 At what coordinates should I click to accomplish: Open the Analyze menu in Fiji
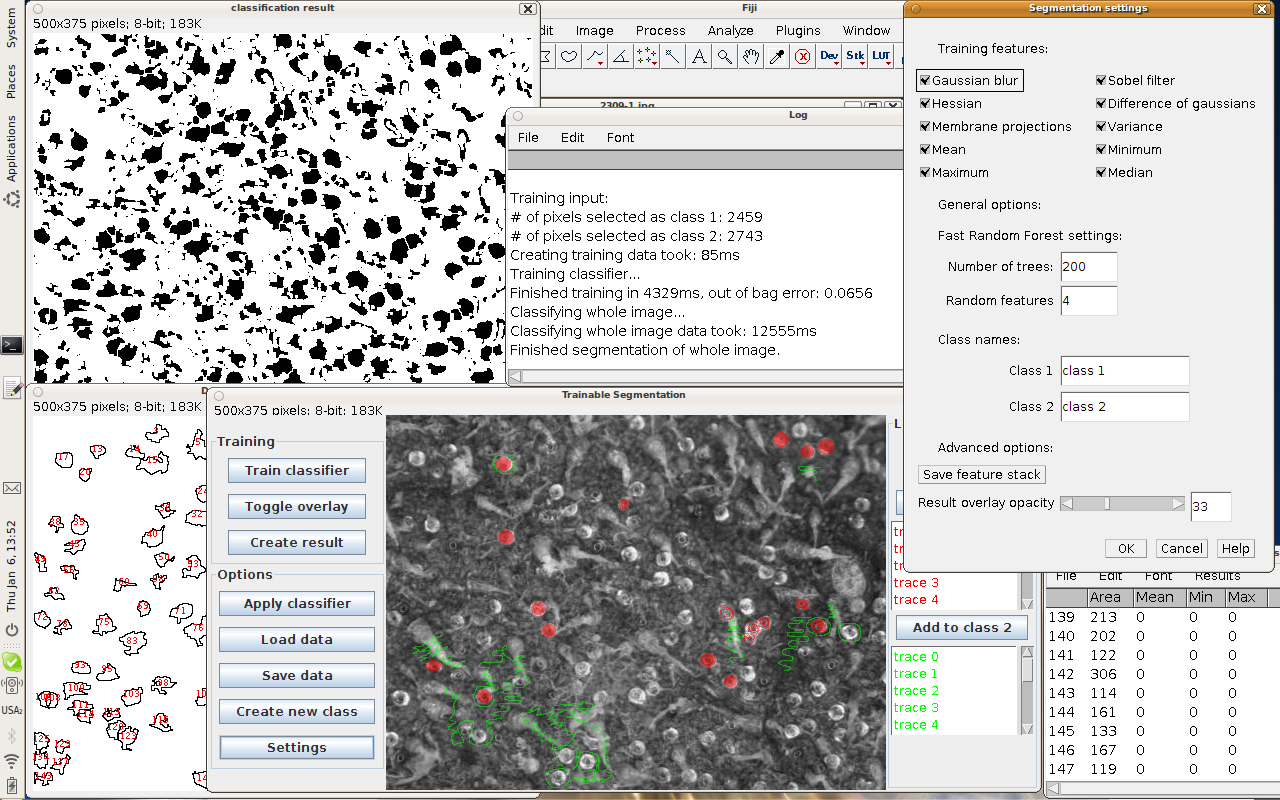click(730, 30)
